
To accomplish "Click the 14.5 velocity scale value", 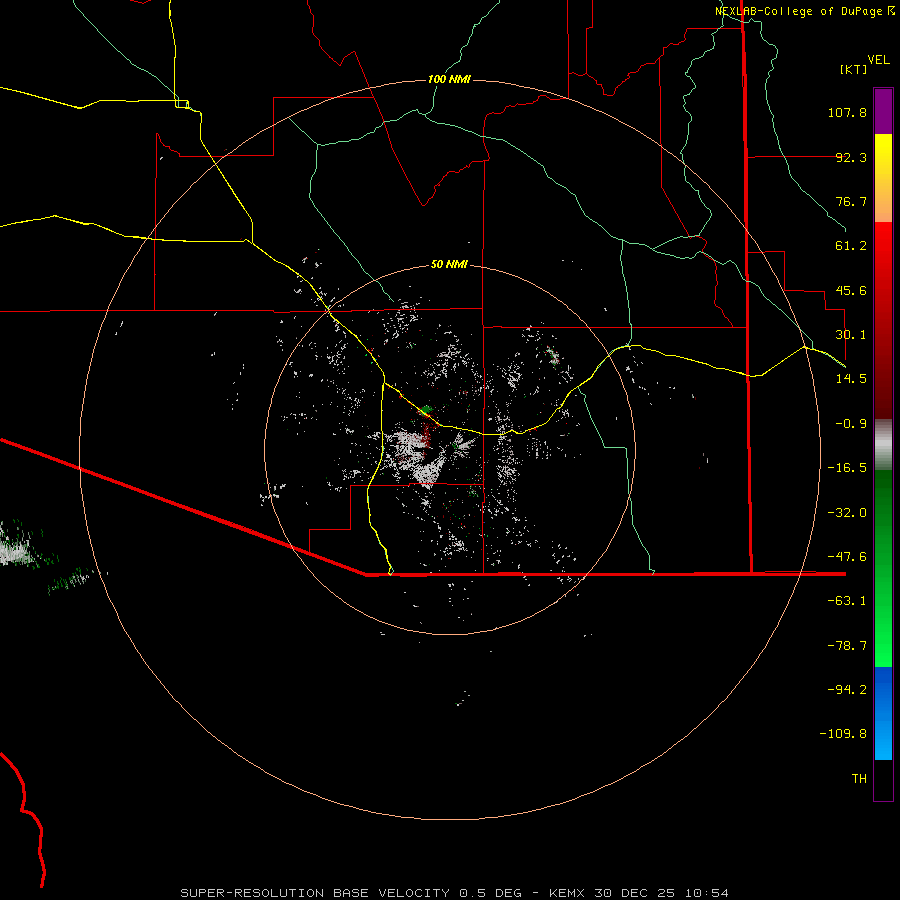I will pos(851,379).
